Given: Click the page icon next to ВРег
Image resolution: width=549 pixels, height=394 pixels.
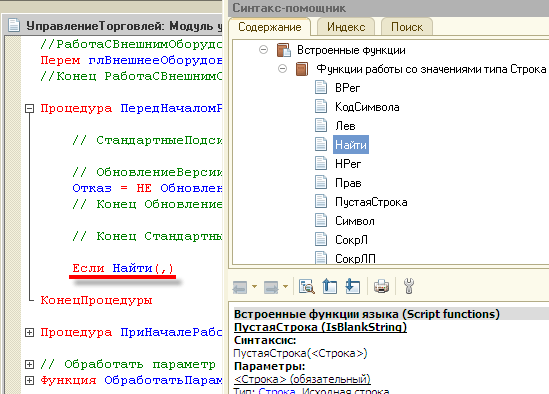Looking at the screenshot, I should tap(321, 88).
